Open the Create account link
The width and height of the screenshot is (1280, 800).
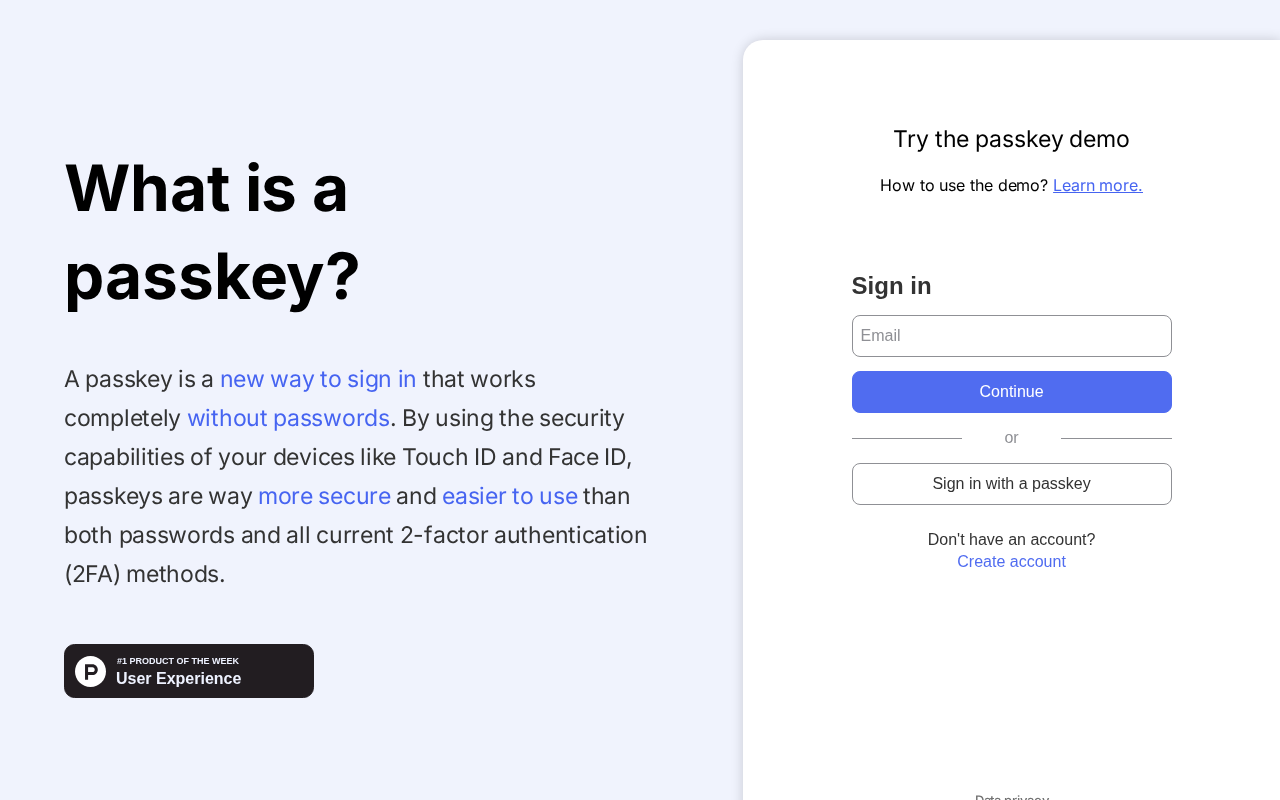[1011, 562]
